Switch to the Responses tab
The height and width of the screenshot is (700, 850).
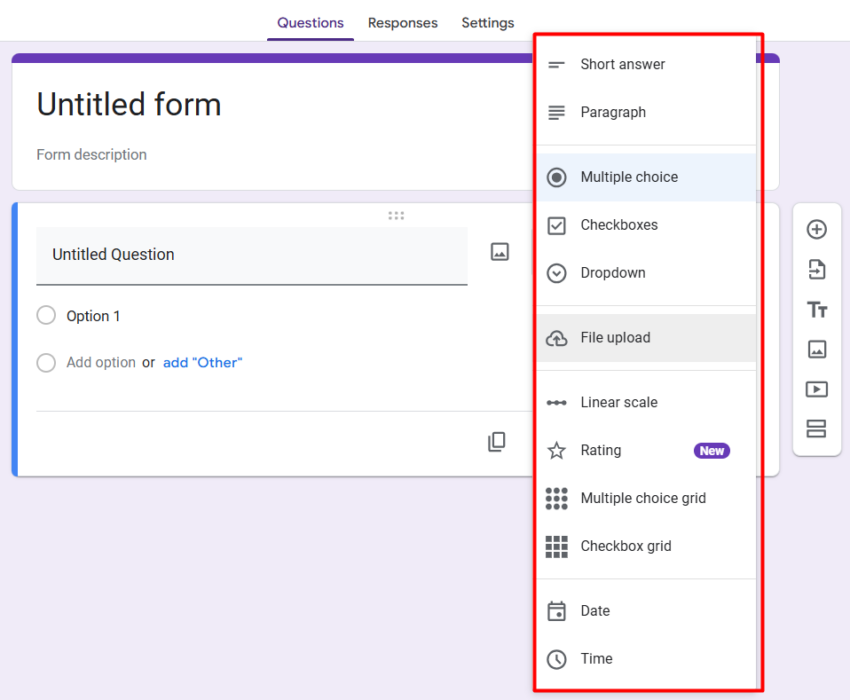pos(402,23)
